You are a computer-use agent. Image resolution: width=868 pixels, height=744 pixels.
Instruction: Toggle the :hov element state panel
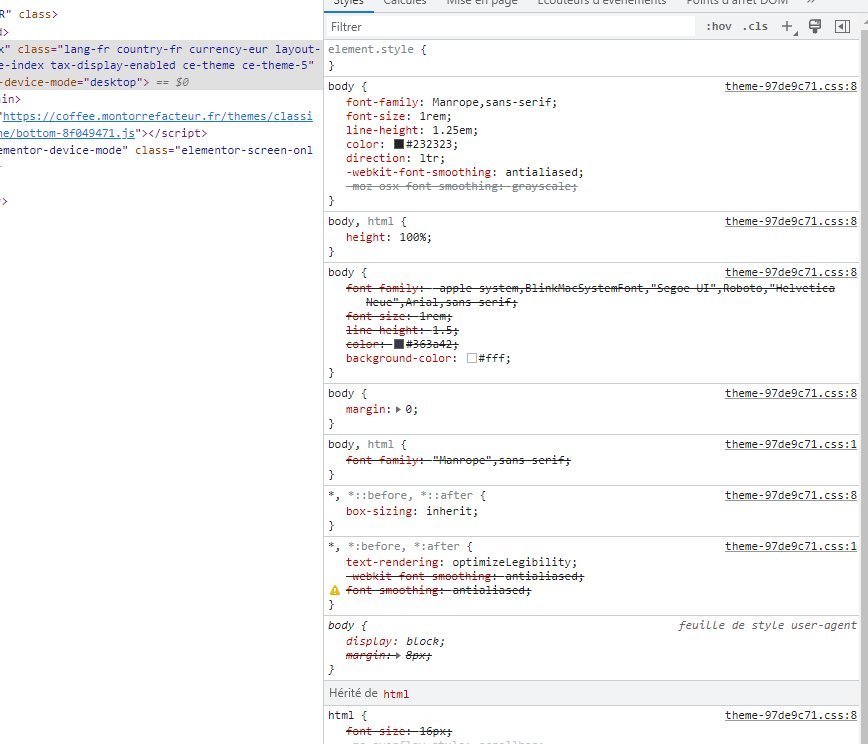[x=719, y=27]
